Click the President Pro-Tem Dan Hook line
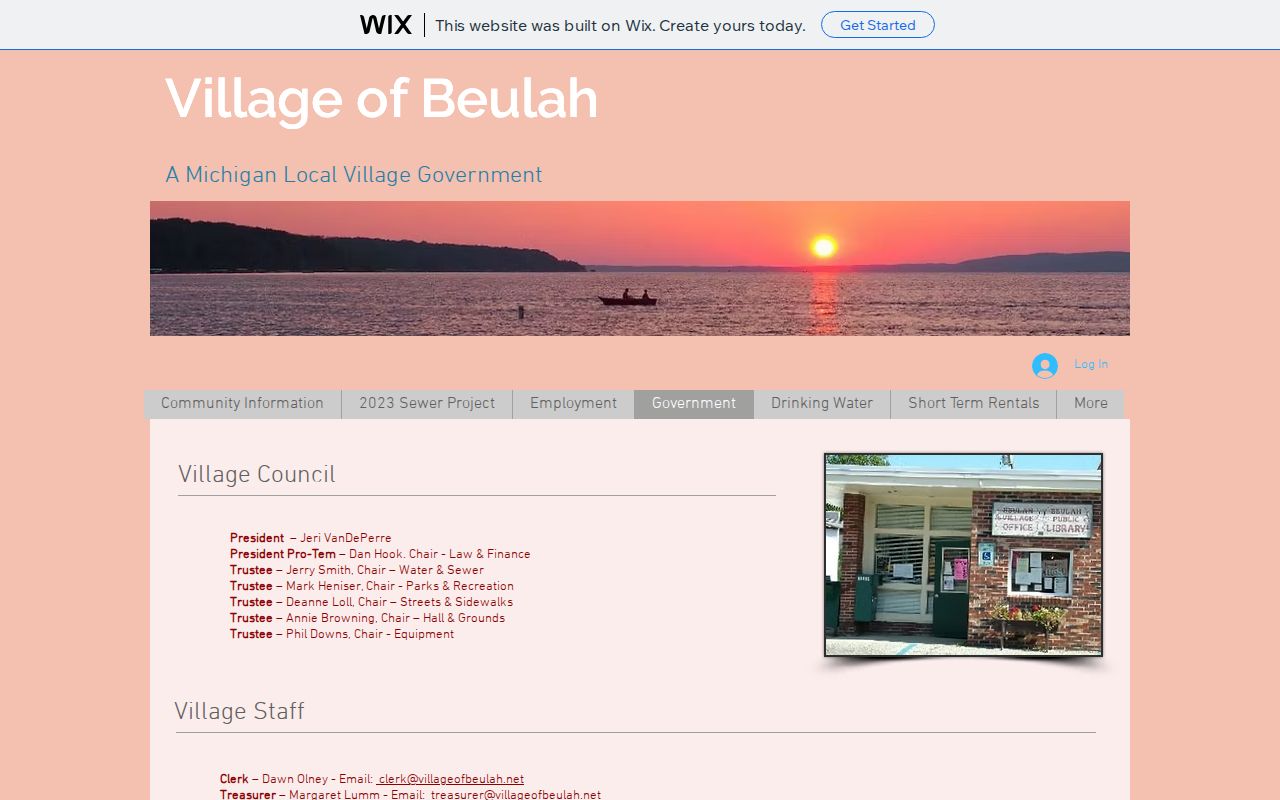 380,555
